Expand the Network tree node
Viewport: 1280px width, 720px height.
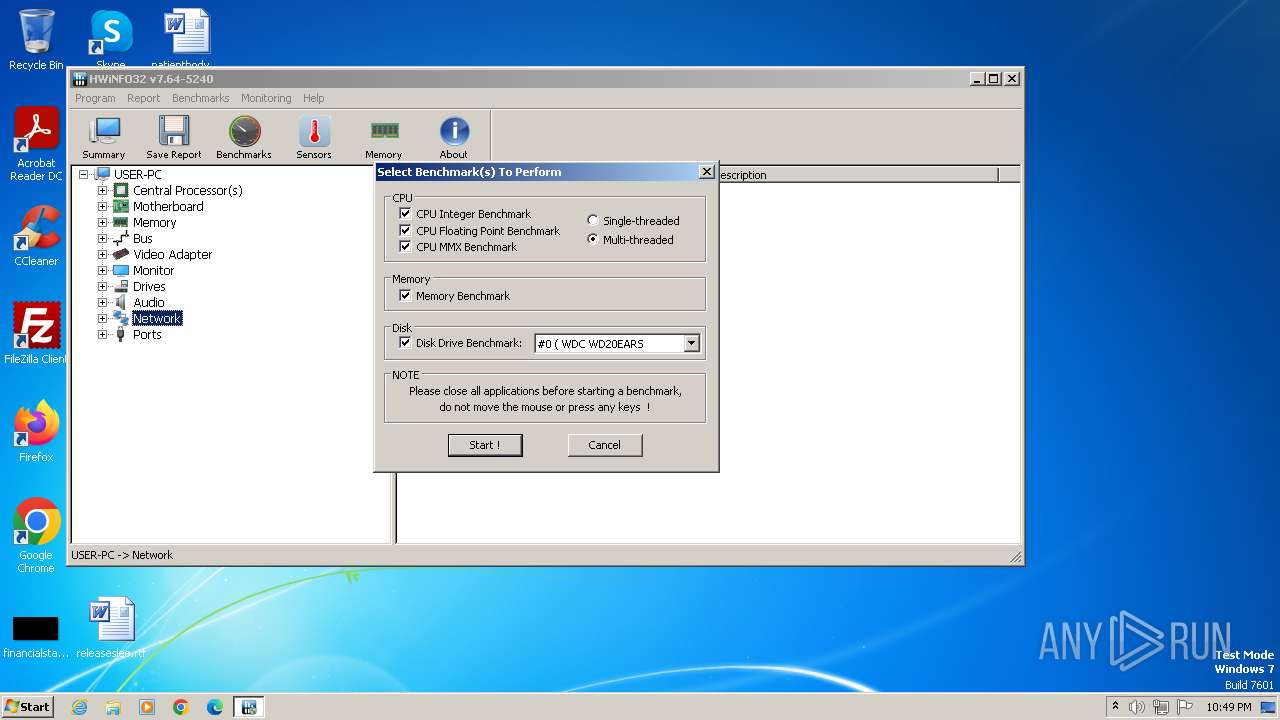coord(102,318)
